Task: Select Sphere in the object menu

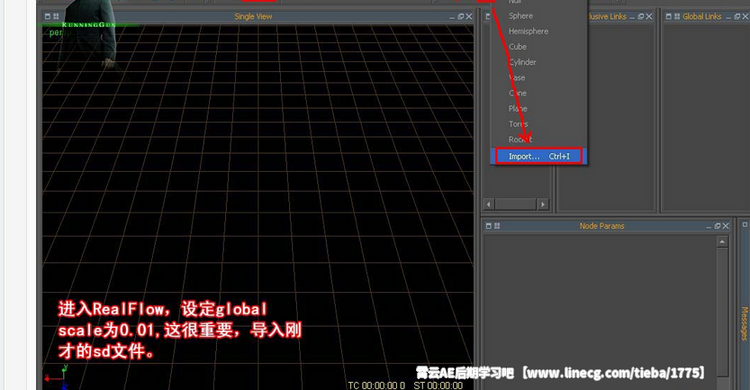Action: tap(520, 16)
